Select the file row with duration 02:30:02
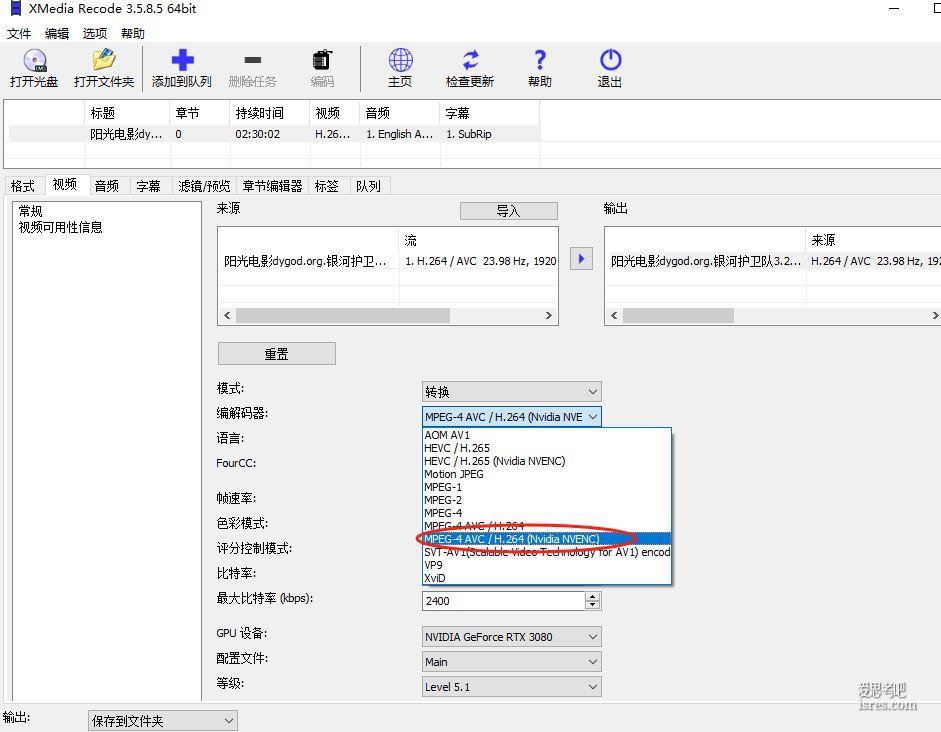Screen dimensions: 941x732 [x=274, y=134]
